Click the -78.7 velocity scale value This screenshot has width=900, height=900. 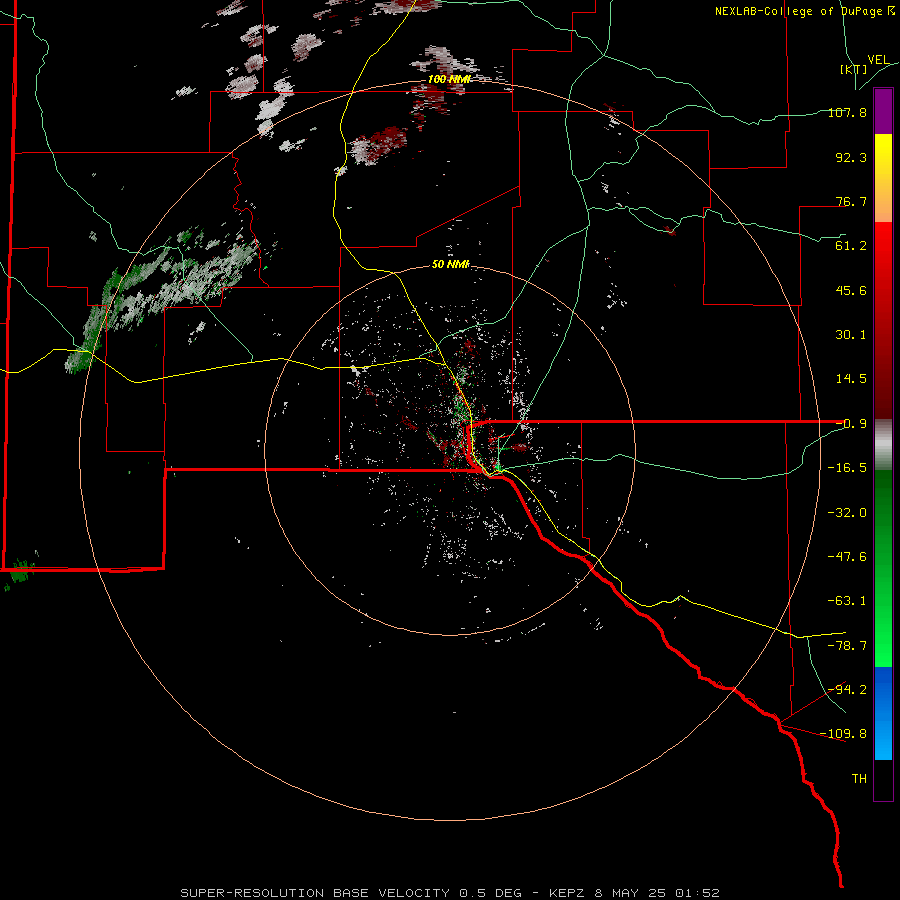[x=847, y=646]
